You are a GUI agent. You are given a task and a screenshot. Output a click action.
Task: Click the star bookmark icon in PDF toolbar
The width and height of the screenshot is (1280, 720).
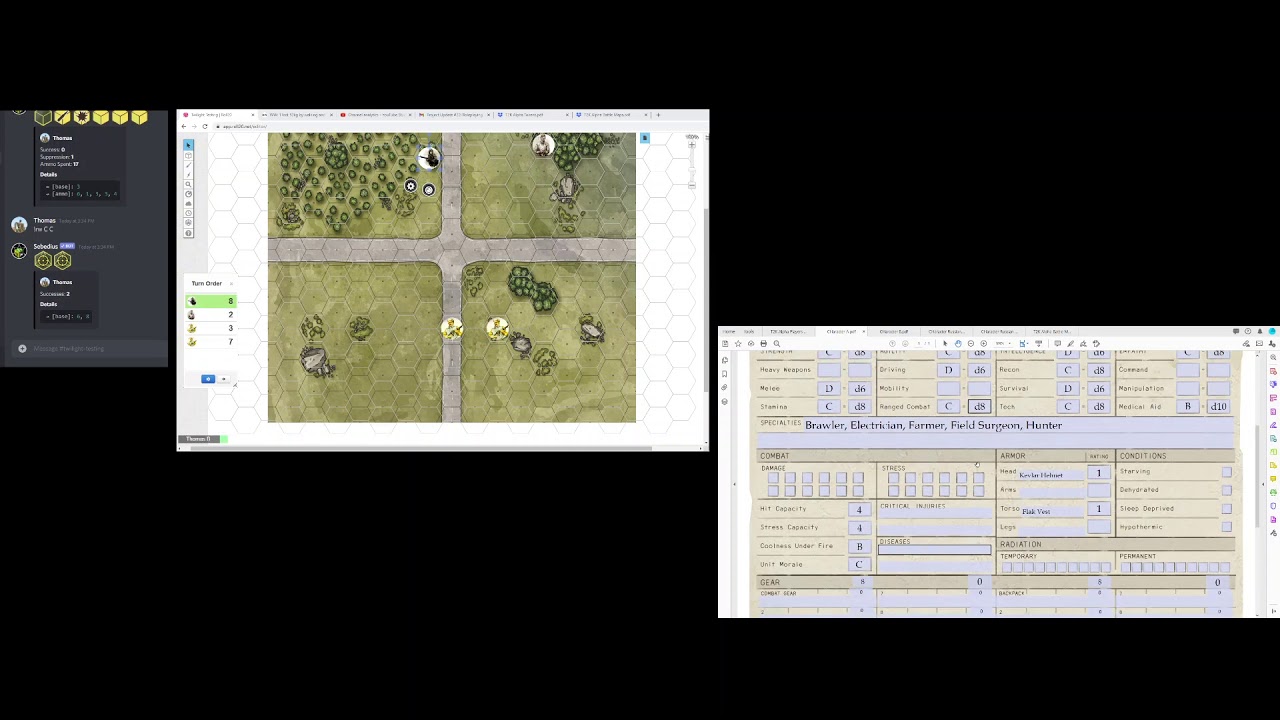click(738, 344)
